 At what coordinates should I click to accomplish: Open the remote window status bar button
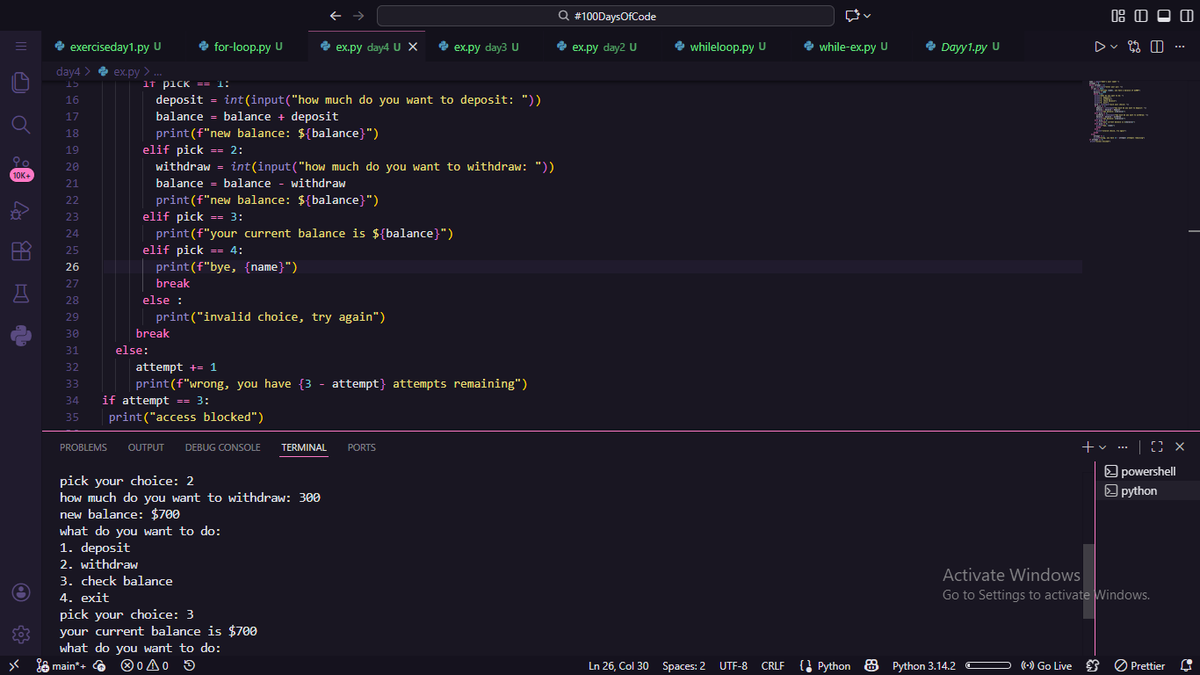tap(12, 666)
